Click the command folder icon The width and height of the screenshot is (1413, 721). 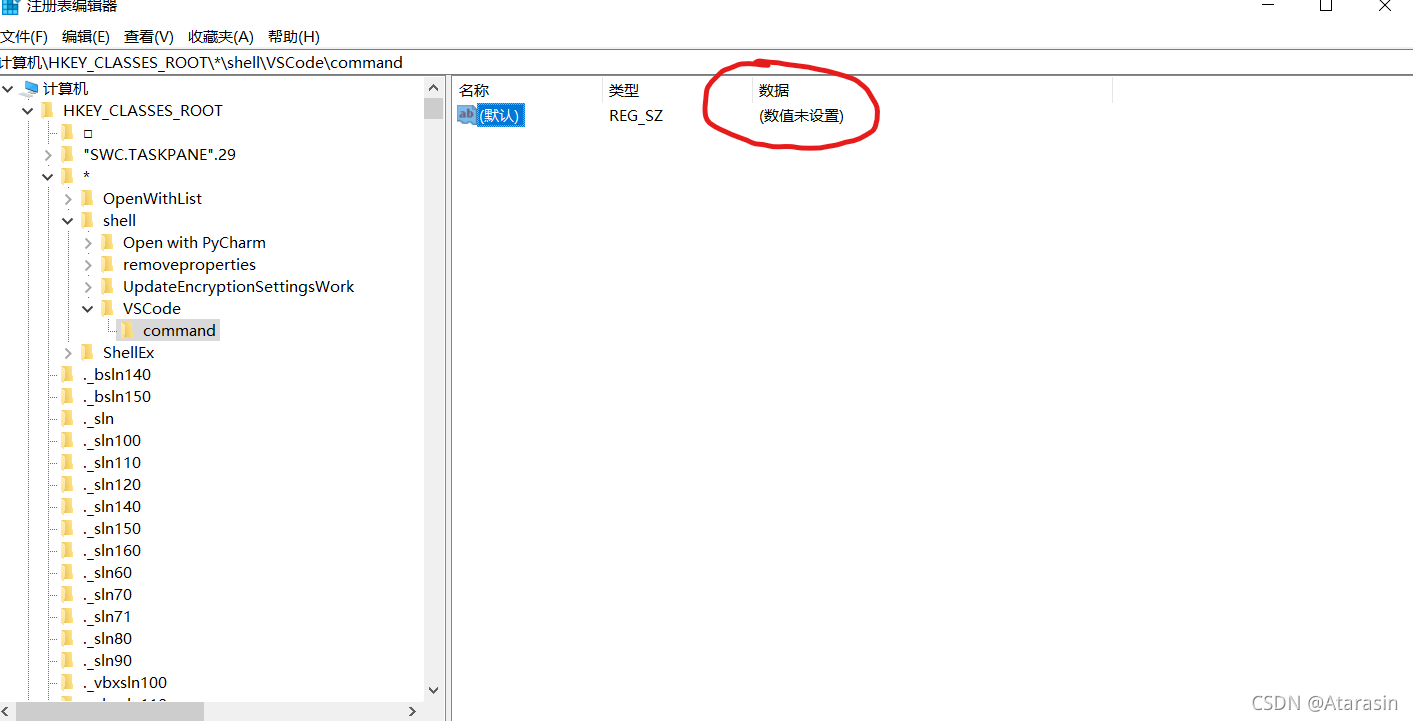coord(127,331)
